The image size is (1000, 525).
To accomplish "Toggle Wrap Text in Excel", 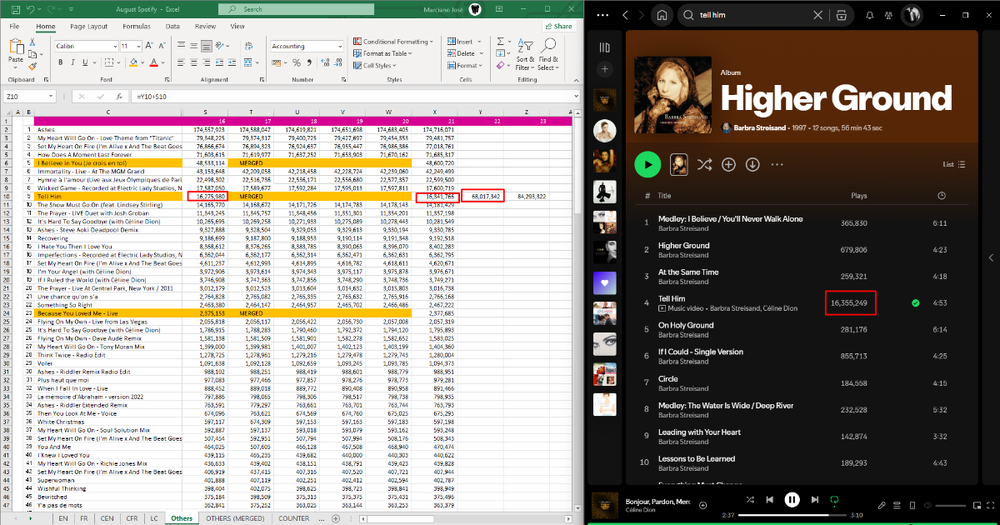I will coord(249,46).
